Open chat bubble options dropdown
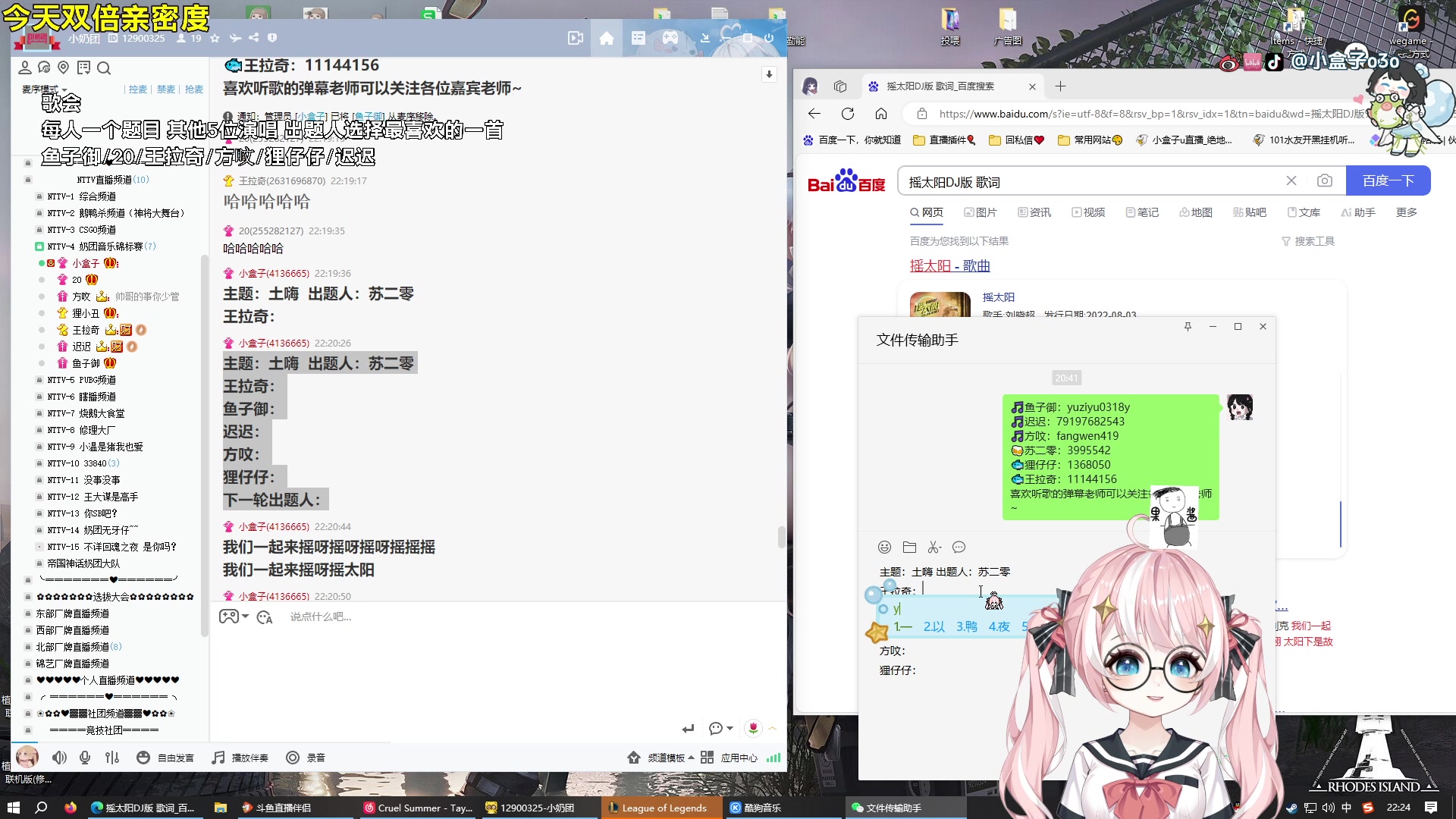 click(x=720, y=729)
